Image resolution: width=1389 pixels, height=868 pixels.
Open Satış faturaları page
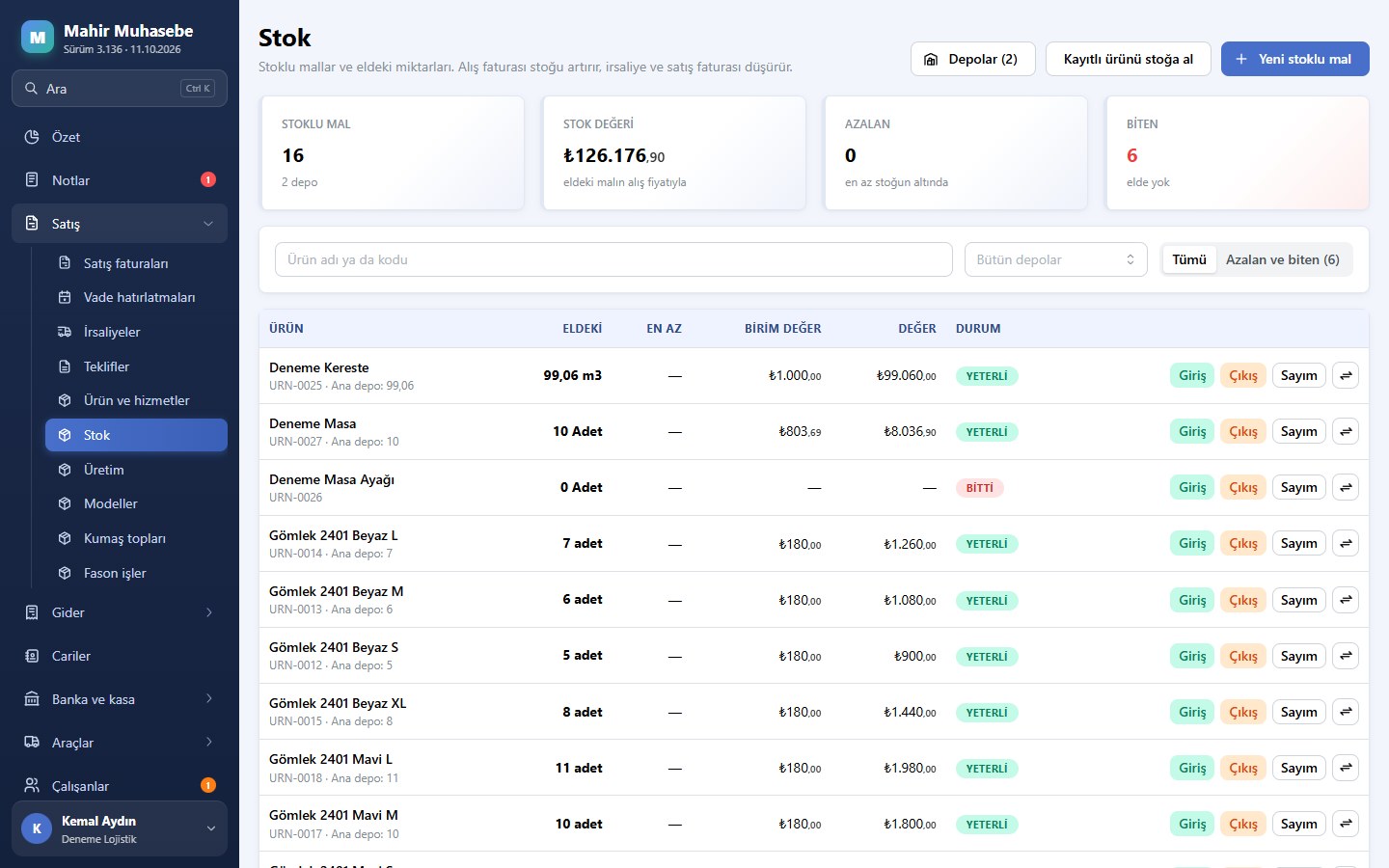[136, 263]
